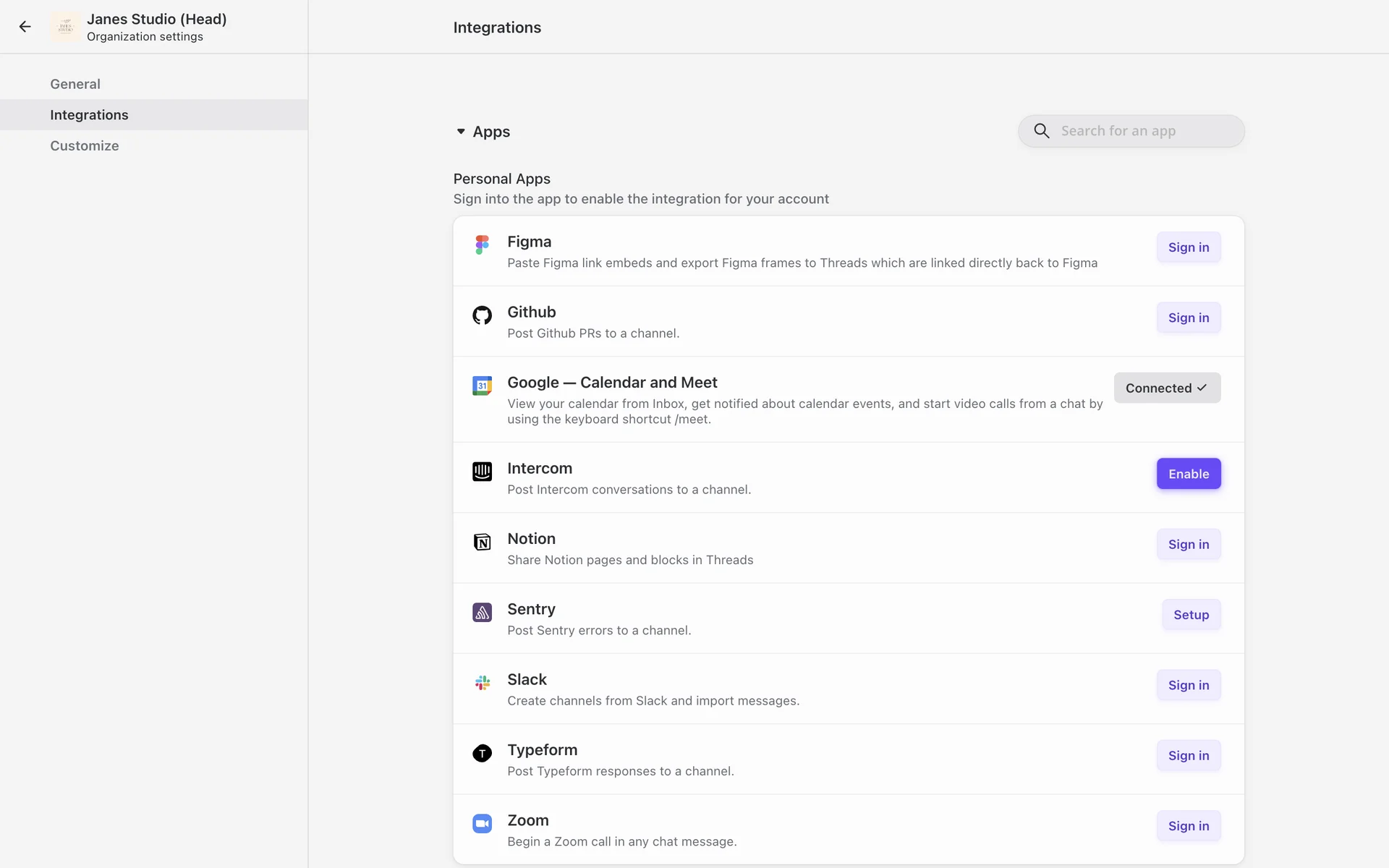Open Customize settings tab
This screenshot has height=868, width=1389.
click(x=85, y=145)
